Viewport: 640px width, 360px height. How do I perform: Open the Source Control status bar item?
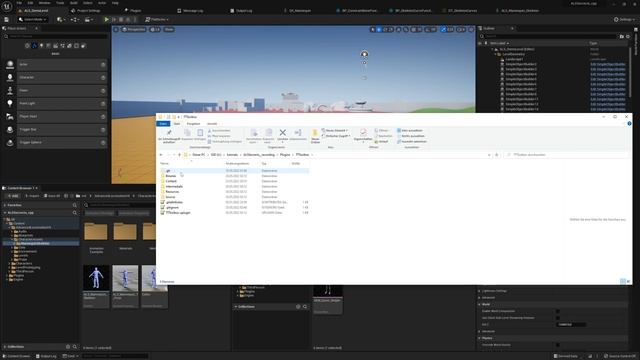pos(619,356)
